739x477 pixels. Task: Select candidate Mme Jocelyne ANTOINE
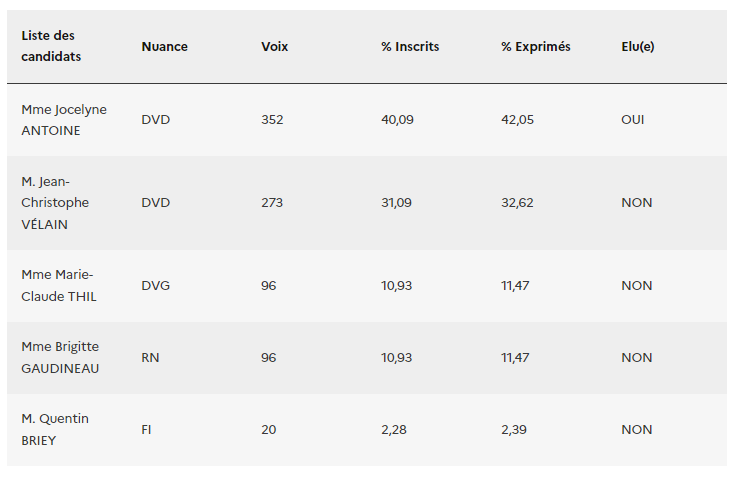(x=64, y=119)
